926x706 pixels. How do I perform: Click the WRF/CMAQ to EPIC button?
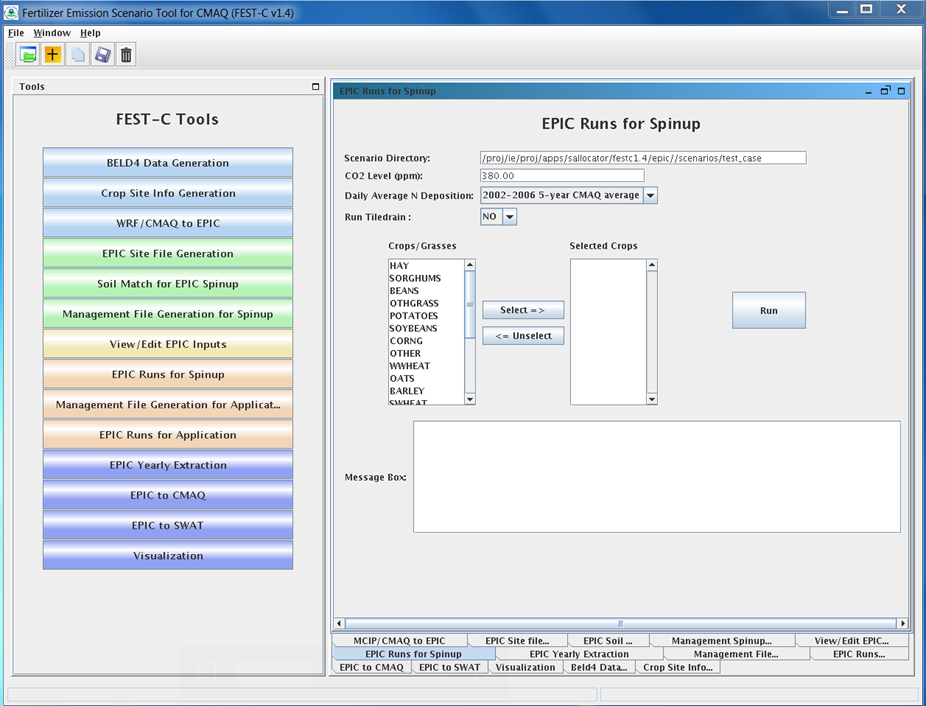tap(168, 223)
